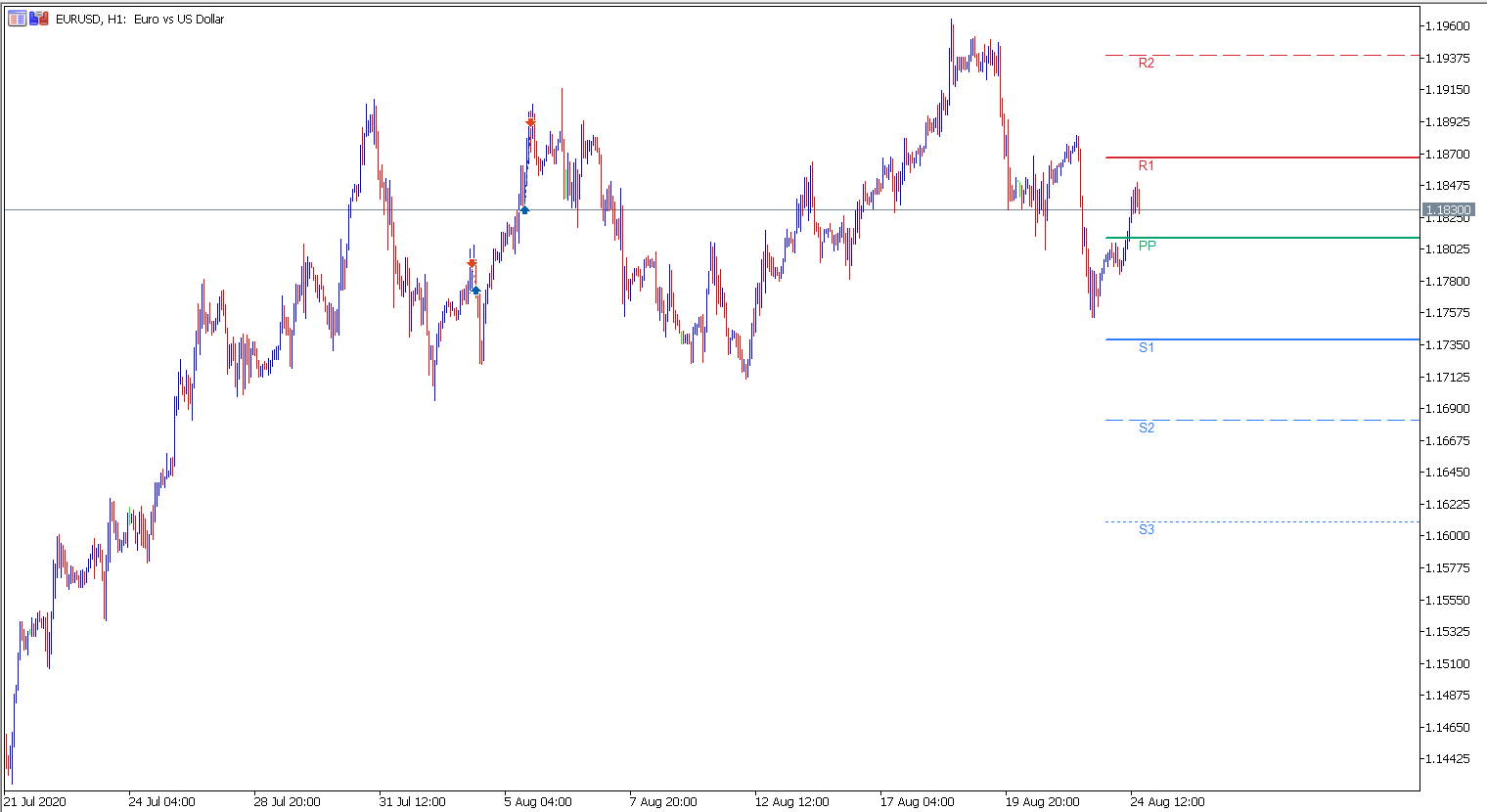The width and height of the screenshot is (1487, 812).
Task: Click the 19 Aug 20:00 time label
Action: pyautogui.click(x=1042, y=802)
